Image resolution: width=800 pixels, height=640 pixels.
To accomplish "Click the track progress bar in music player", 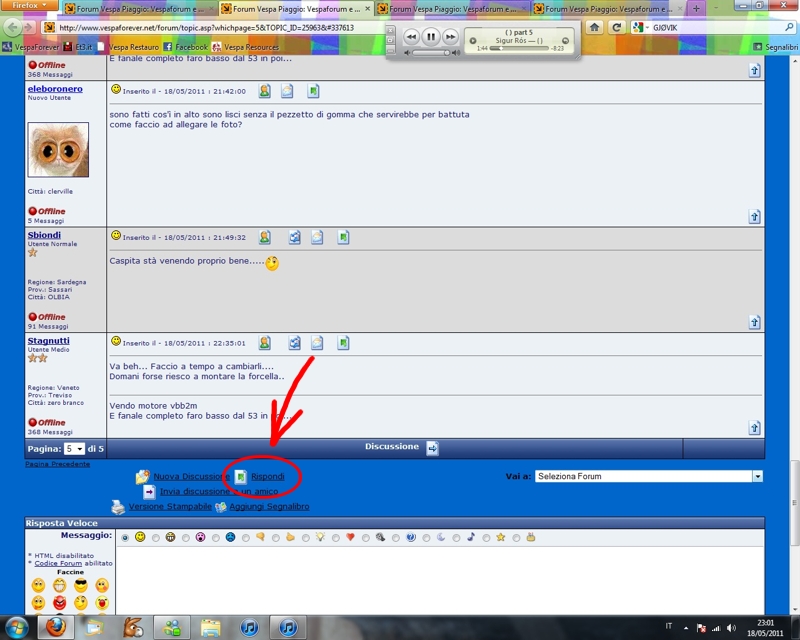I will 519,48.
